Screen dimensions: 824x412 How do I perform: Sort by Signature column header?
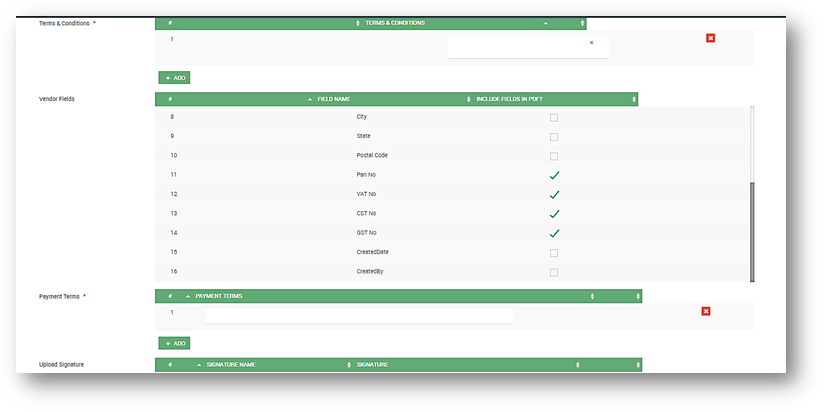(373, 365)
